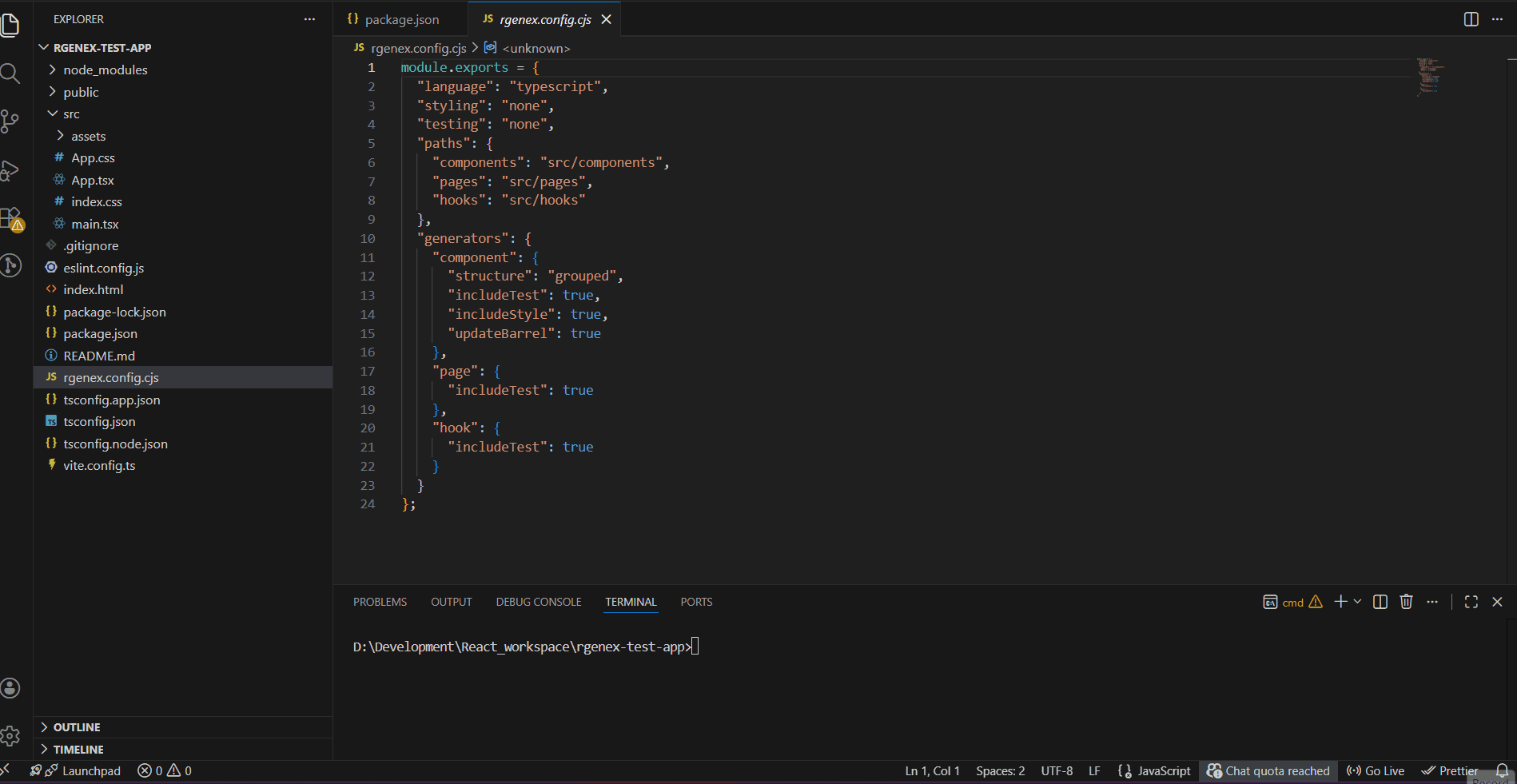Open .gitignore file
This screenshot has height=784, width=1517.
(183, 246)
